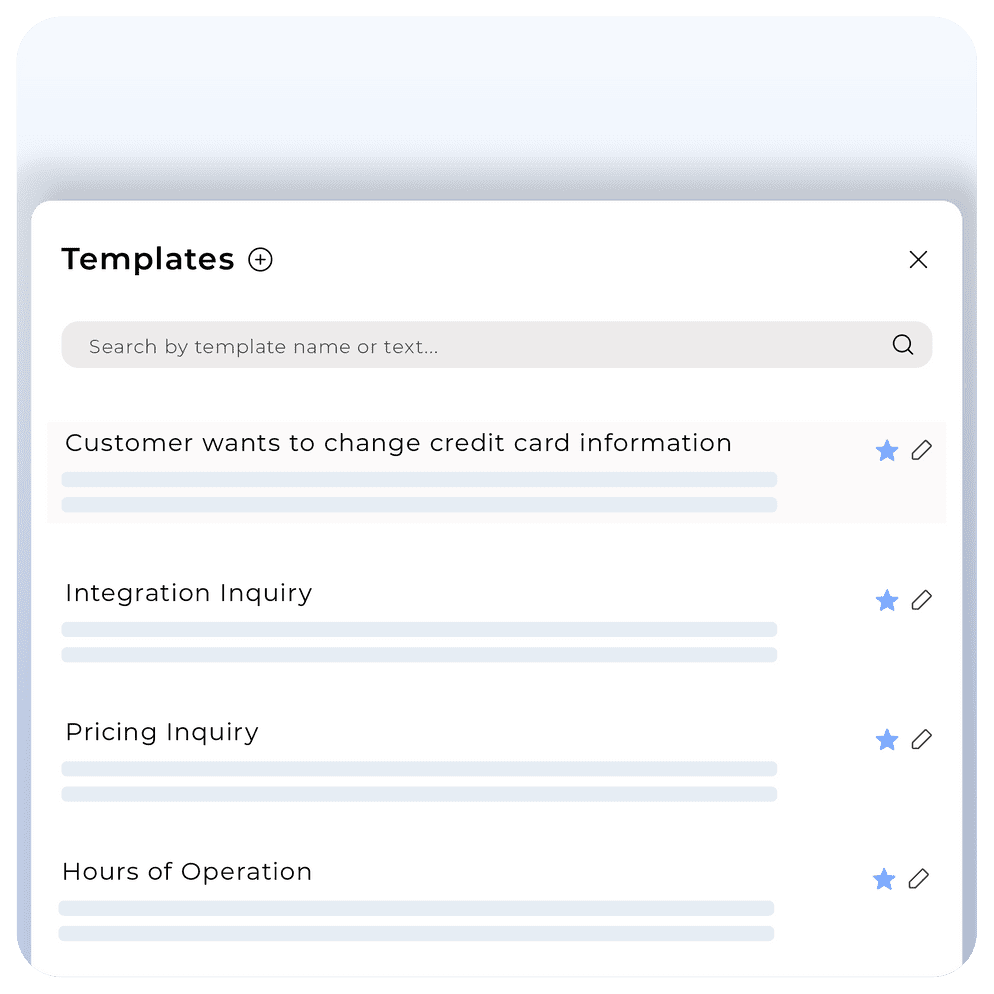Screen dimensions: 994x994
Task: Click the Hours of Operation preview text lines
Action: click(x=416, y=921)
